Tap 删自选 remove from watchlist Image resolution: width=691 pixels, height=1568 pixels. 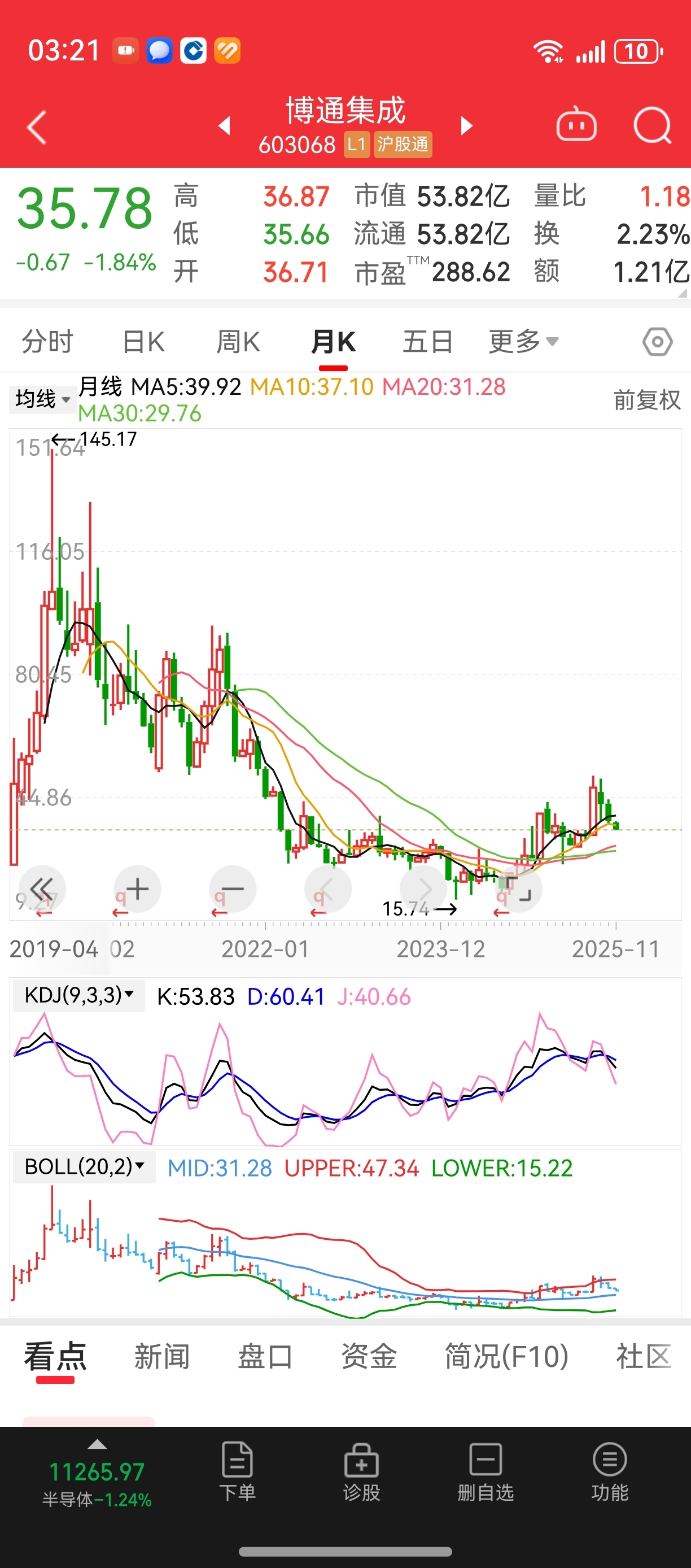486,1471
